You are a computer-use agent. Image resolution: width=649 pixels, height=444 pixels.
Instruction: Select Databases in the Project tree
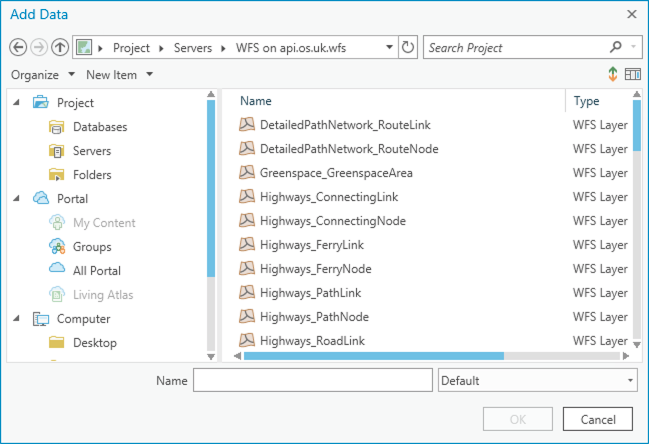tap(100, 127)
